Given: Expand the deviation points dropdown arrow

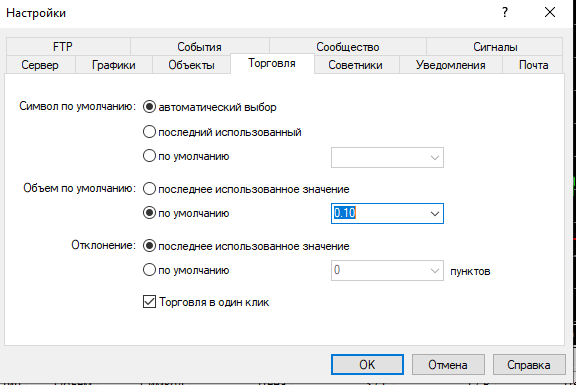Looking at the screenshot, I should pos(435,271).
